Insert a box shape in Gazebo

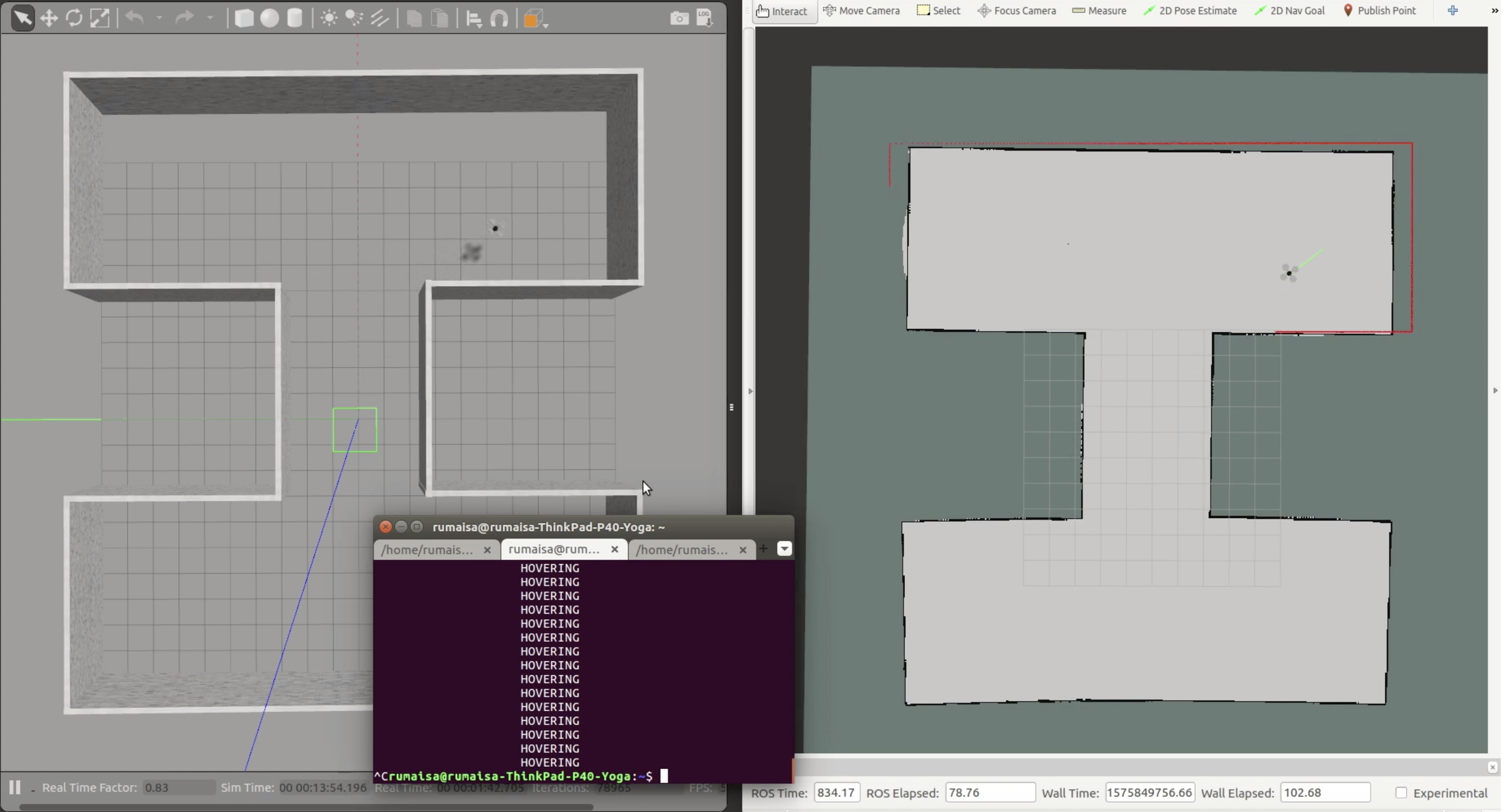[x=244, y=19]
